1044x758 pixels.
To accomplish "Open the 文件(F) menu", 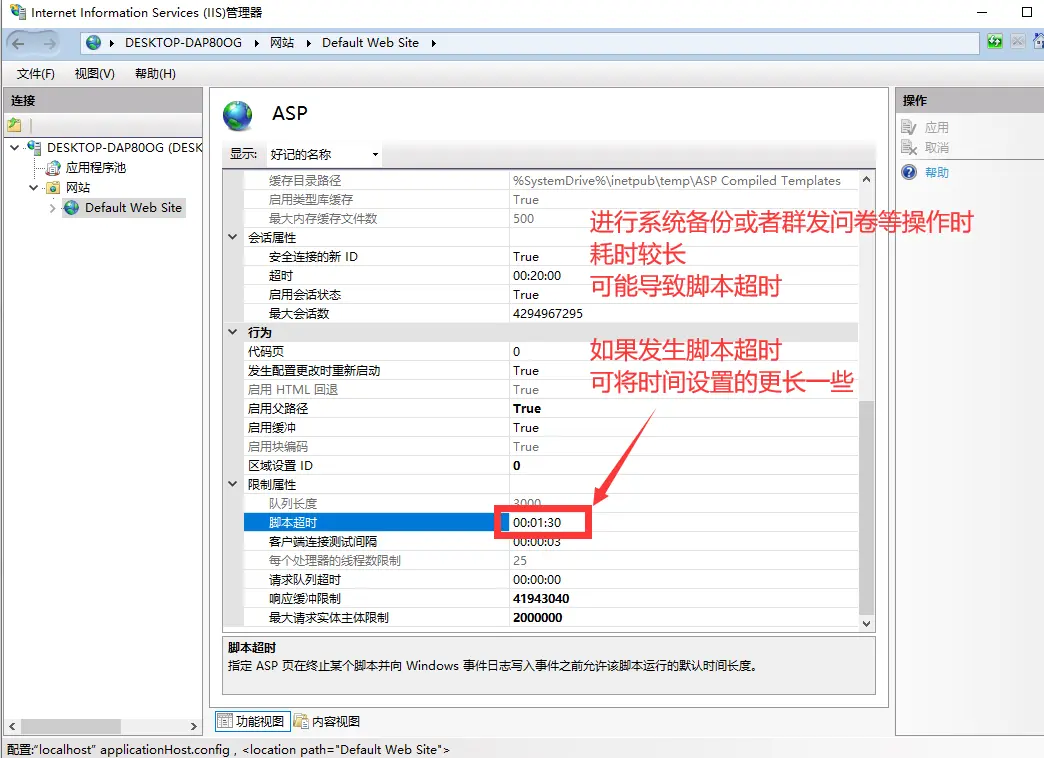I will tap(36, 74).
